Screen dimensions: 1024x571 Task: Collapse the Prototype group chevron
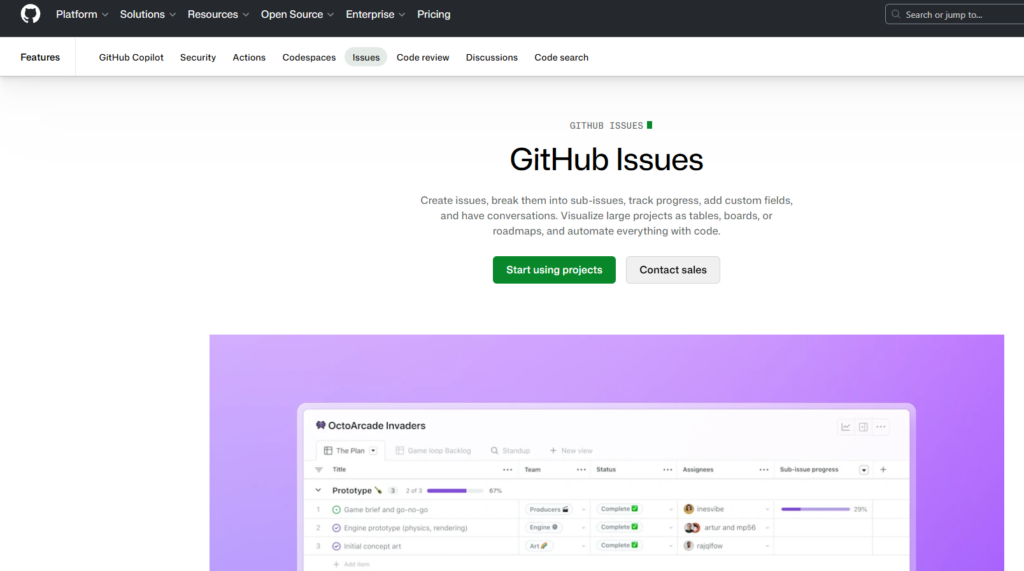point(318,491)
